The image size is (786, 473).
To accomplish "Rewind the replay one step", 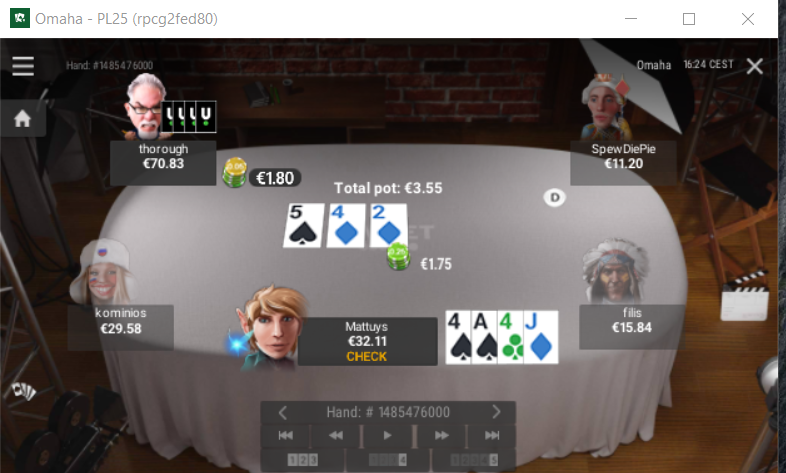I will point(336,435).
